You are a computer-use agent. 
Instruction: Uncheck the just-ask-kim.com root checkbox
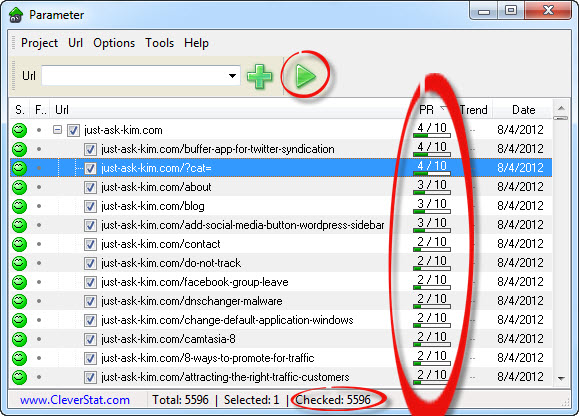(73, 130)
